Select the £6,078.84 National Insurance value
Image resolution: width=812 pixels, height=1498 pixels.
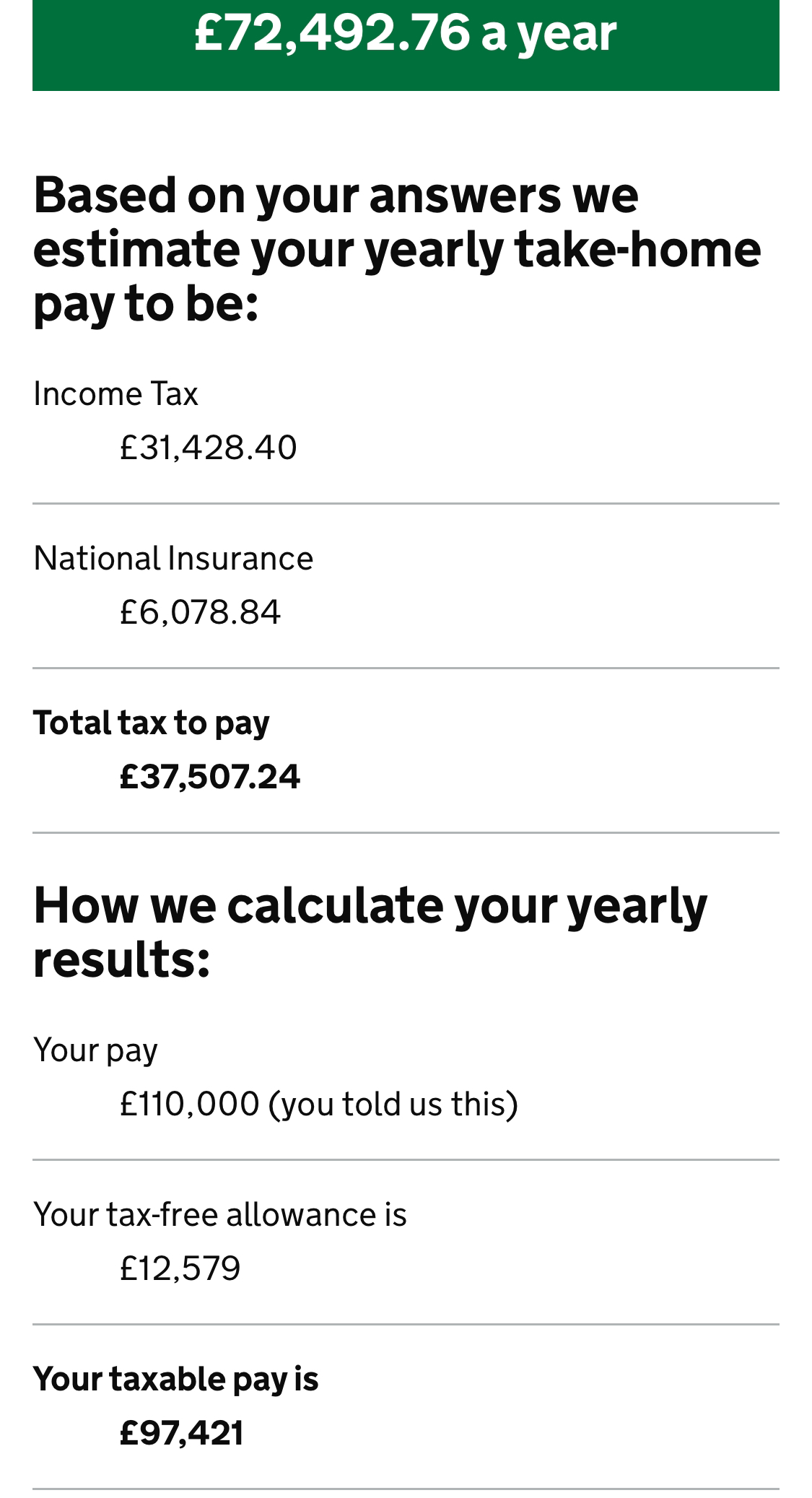[200, 612]
